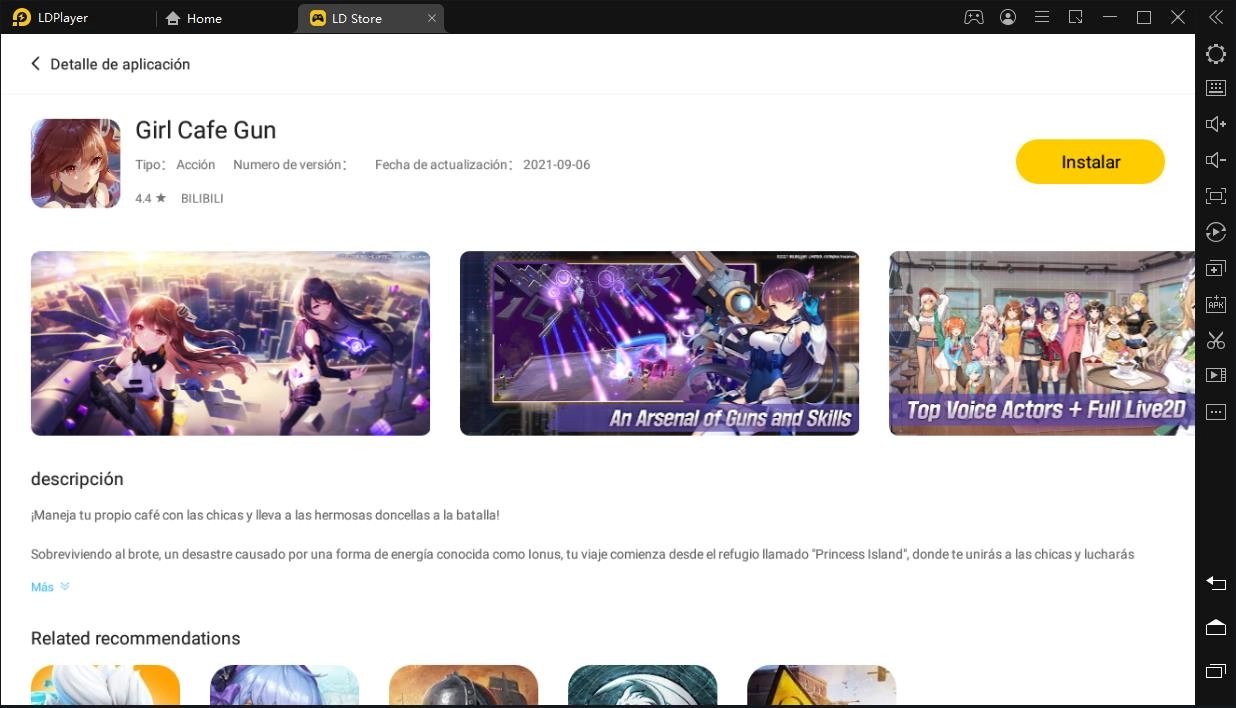
Task: Click the 4.4 star rating
Action: coord(150,199)
